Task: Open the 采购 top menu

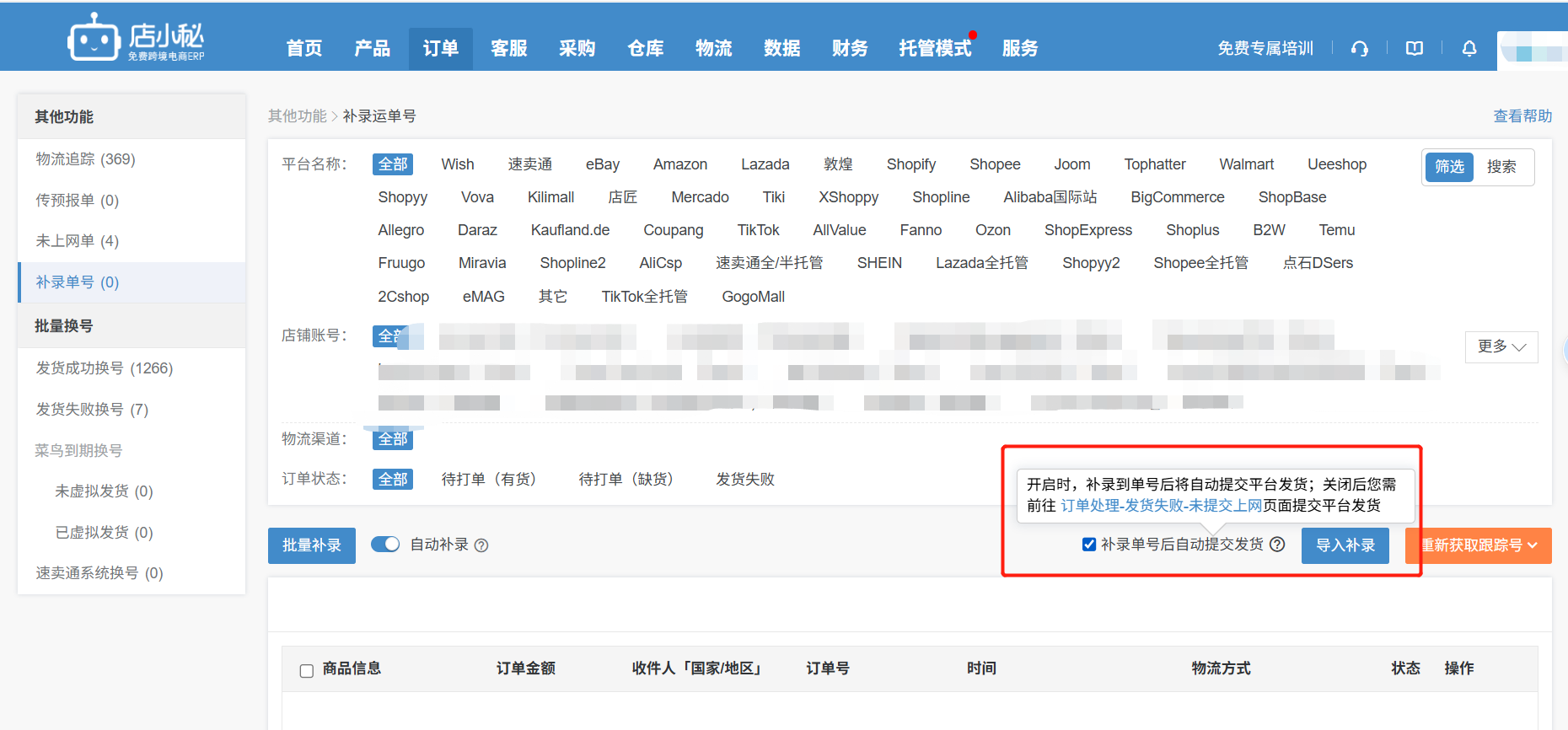Action: [577, 48]
